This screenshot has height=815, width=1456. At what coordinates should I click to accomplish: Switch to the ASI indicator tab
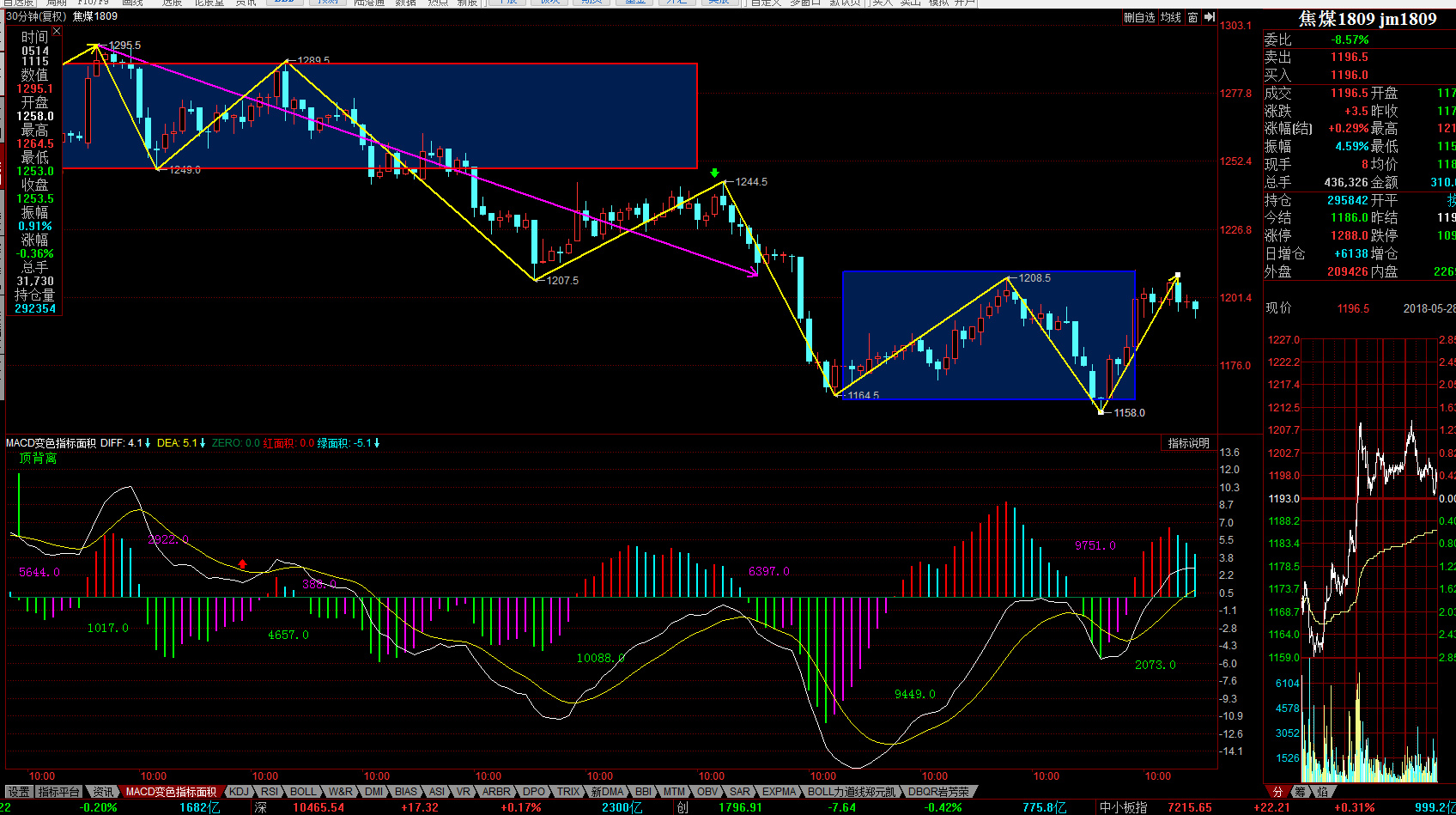(x=437, y=792)
